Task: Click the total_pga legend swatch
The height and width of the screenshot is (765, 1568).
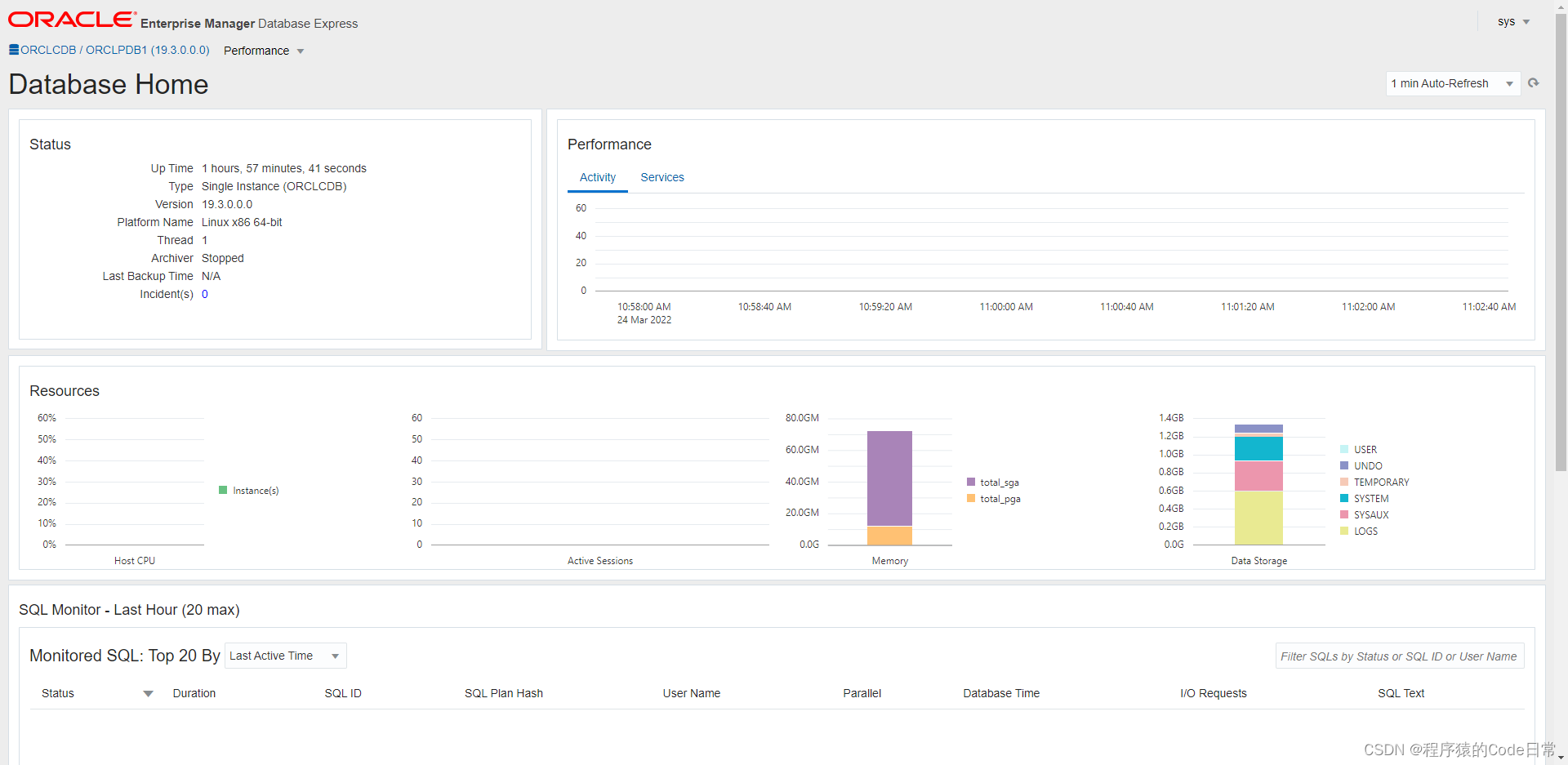Action: tap(971, 498)
